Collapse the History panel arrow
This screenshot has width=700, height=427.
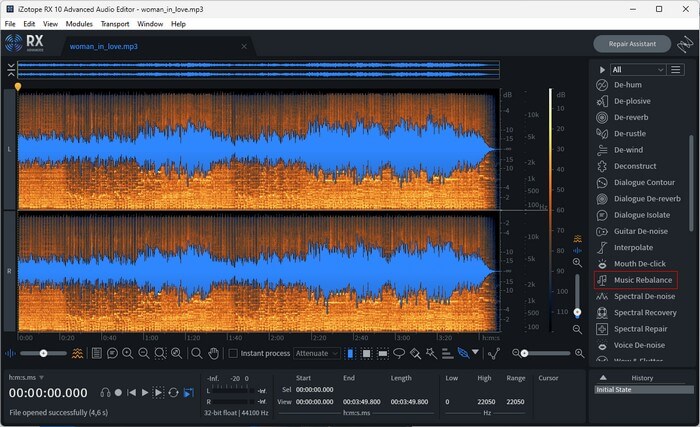[603, 378]
